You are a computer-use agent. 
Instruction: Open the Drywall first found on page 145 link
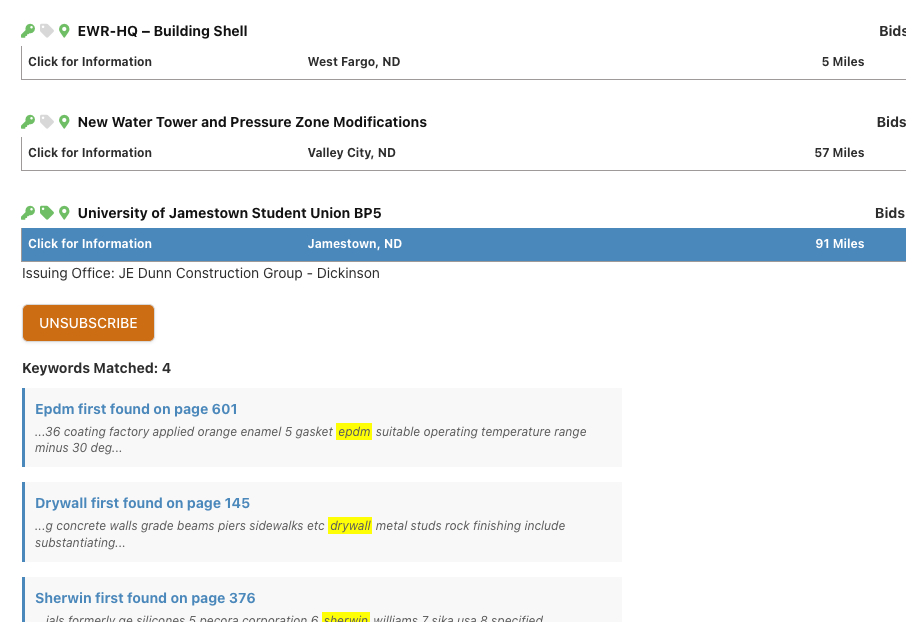pyautogui.click(x=142, y=503)
